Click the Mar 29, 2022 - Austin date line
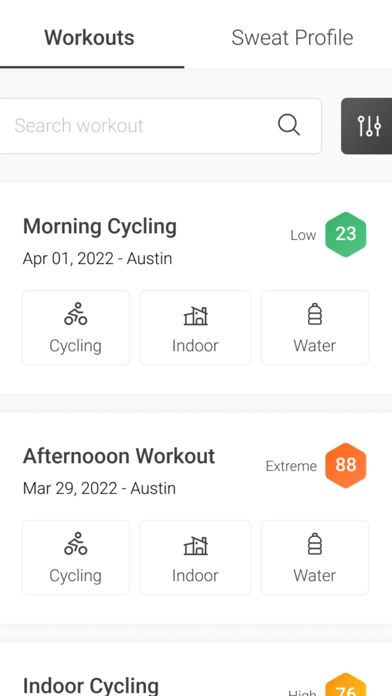The image size is (392, 696). point(99,488)
